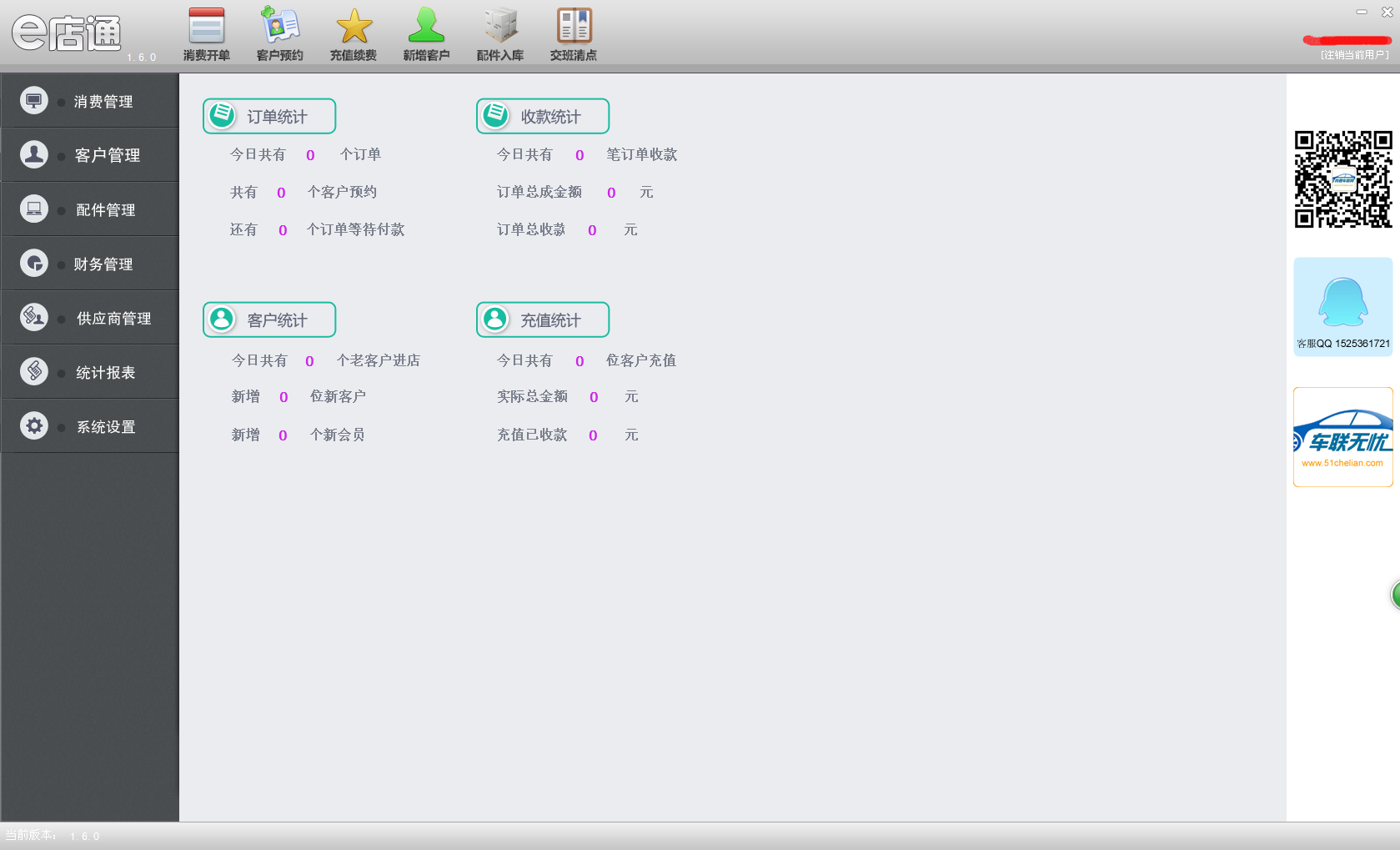Open 统计报表 sidebar item

click(x=90, y=372)
